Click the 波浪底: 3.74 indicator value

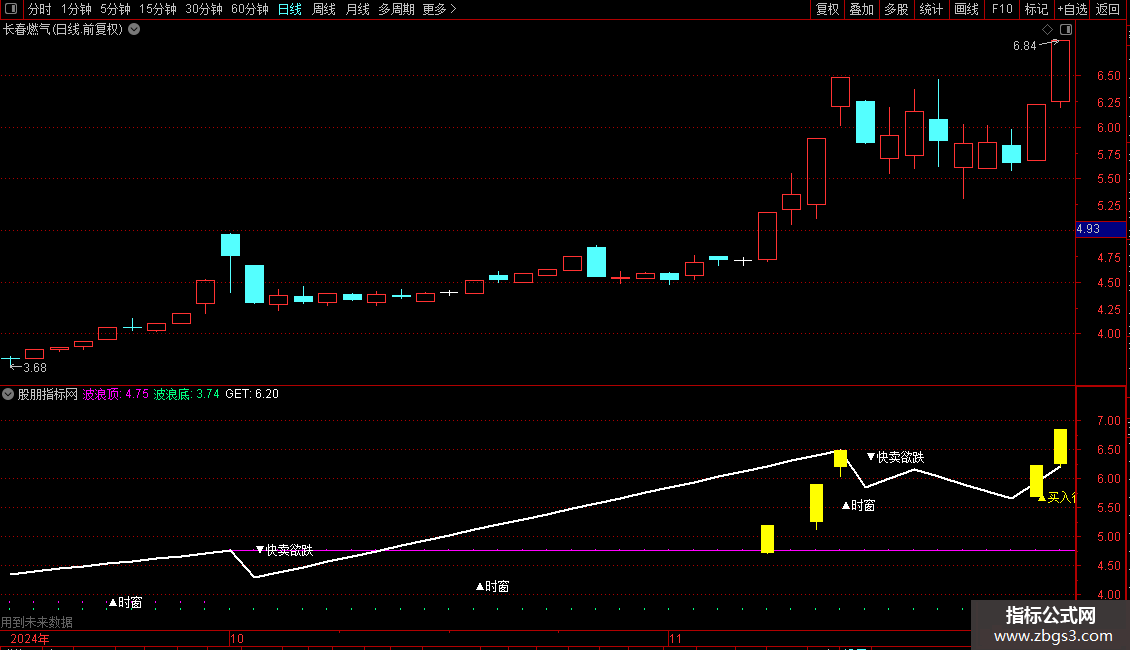pyautogui.click(x=186, y=394)
